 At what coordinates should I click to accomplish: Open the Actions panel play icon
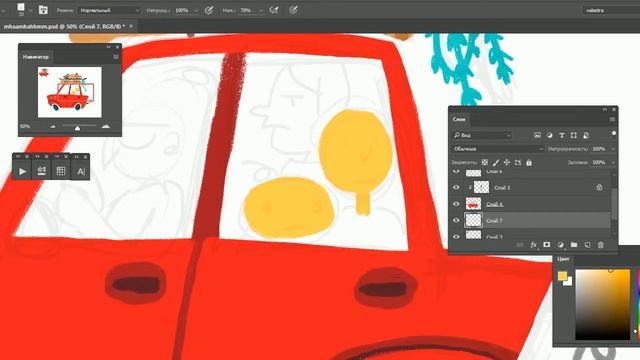(22, 171)
